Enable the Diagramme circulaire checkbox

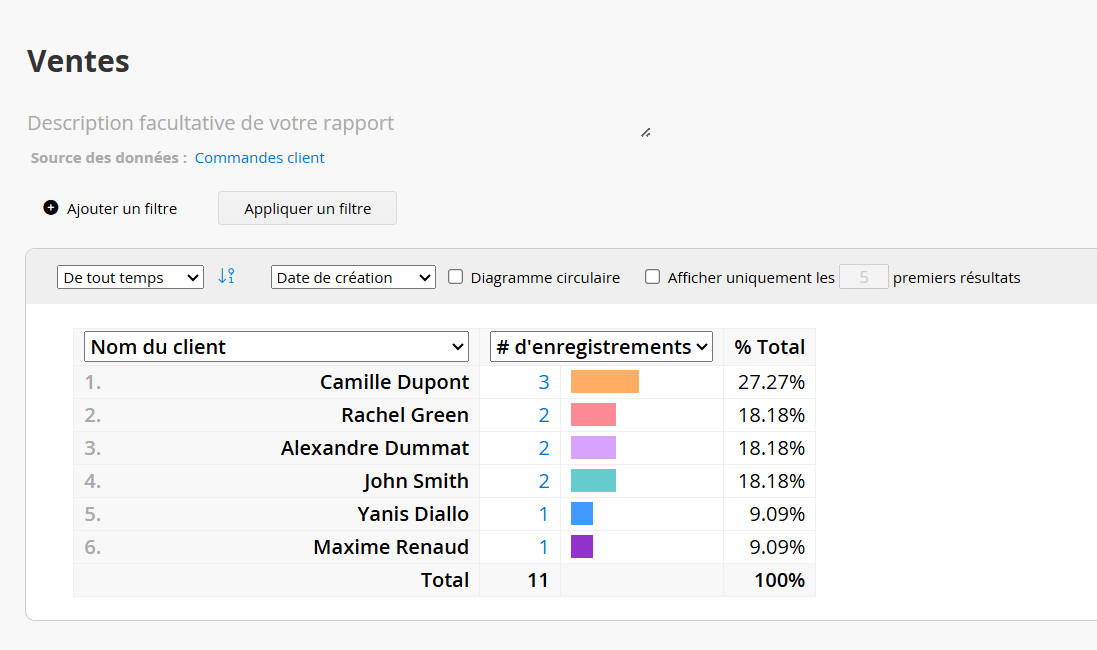[x=455, y=277]
